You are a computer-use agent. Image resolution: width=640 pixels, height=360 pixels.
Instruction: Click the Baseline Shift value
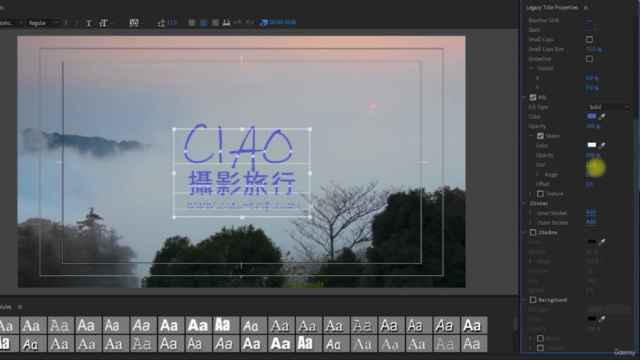(x=589, y=20)
